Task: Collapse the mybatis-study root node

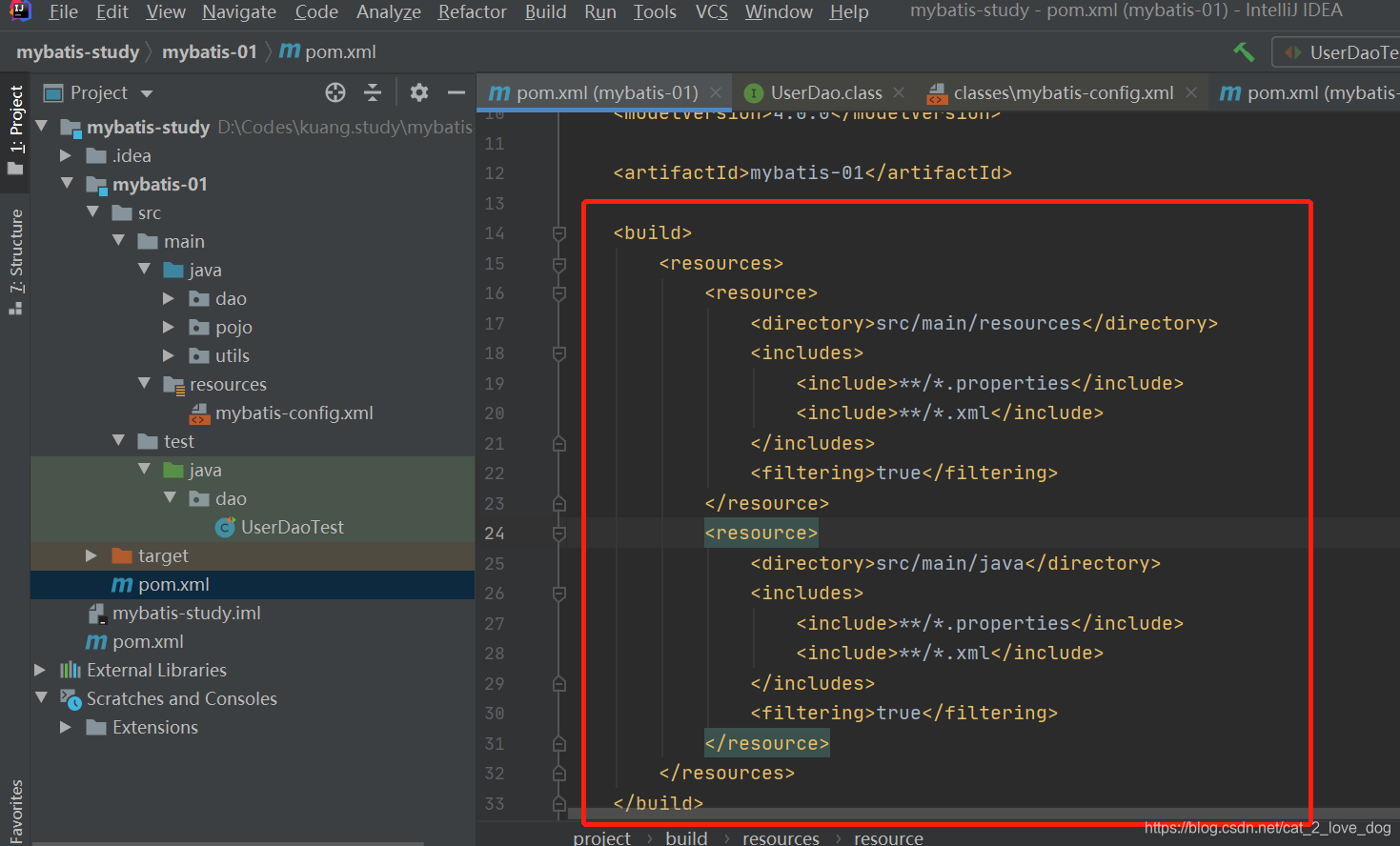Action: point(42,126)
